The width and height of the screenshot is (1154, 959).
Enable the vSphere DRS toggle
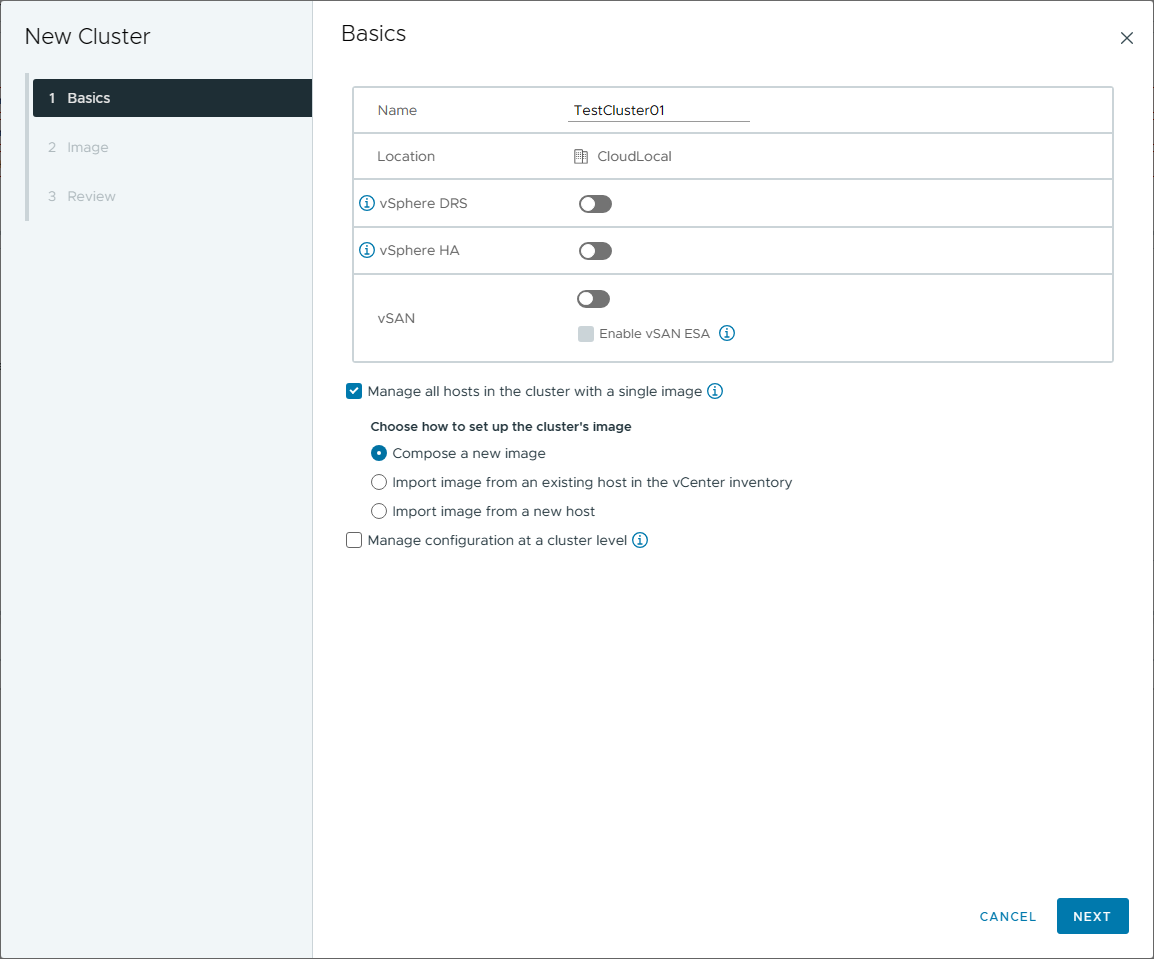point(595,204)
